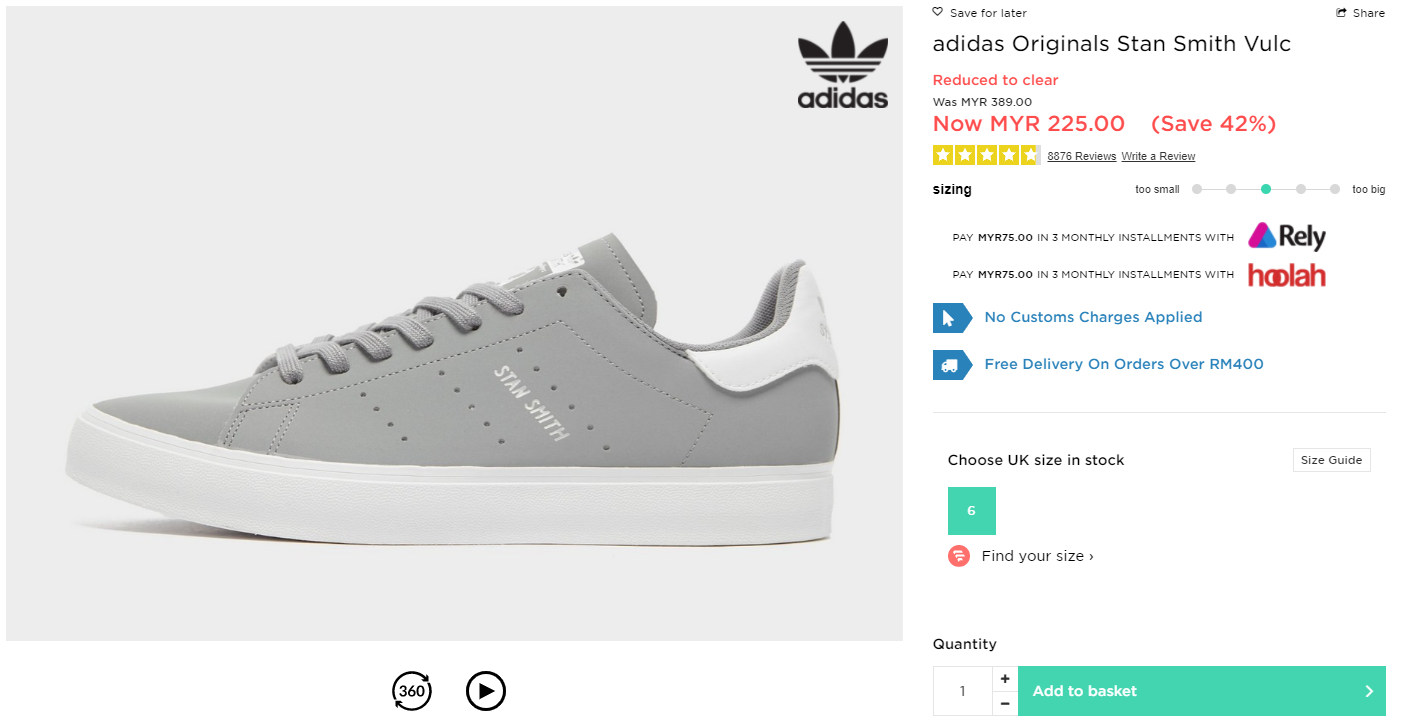Image resolution: width=1412 pixels, height=723 pixels.
Task: Open the 360 degree view
Action: pos(412,691)
